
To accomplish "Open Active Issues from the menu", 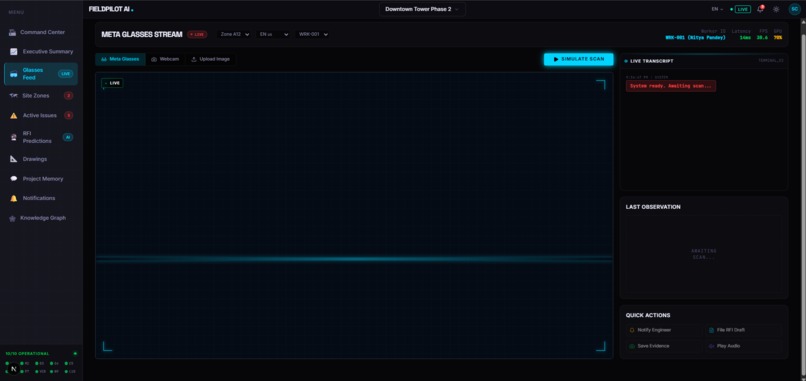I will pos(41,116).
